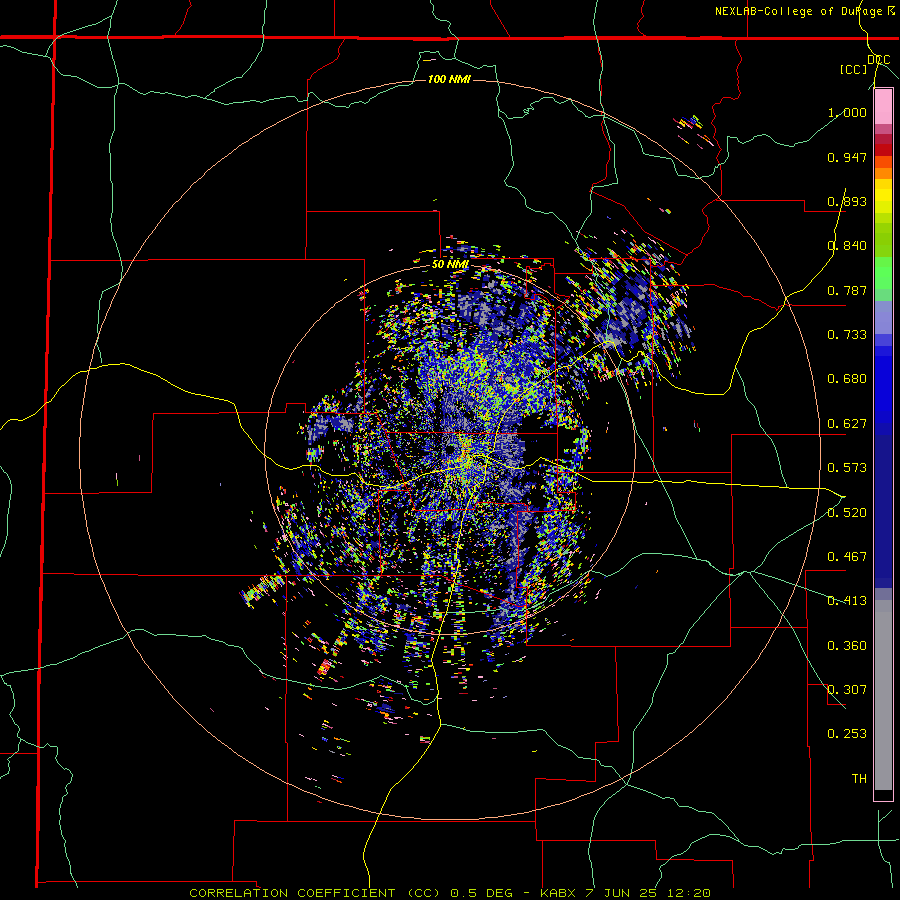Viewport: 900px width, 900px height.
Task: Select the 0.893 scale value
Action: pyautogui.click(x=847, y=201)
